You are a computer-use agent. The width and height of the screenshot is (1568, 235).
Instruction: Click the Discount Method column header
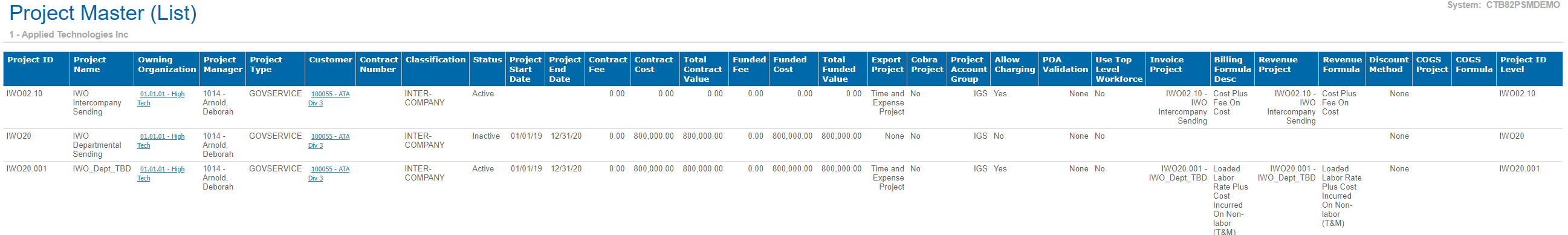(x=1388, y=65)
